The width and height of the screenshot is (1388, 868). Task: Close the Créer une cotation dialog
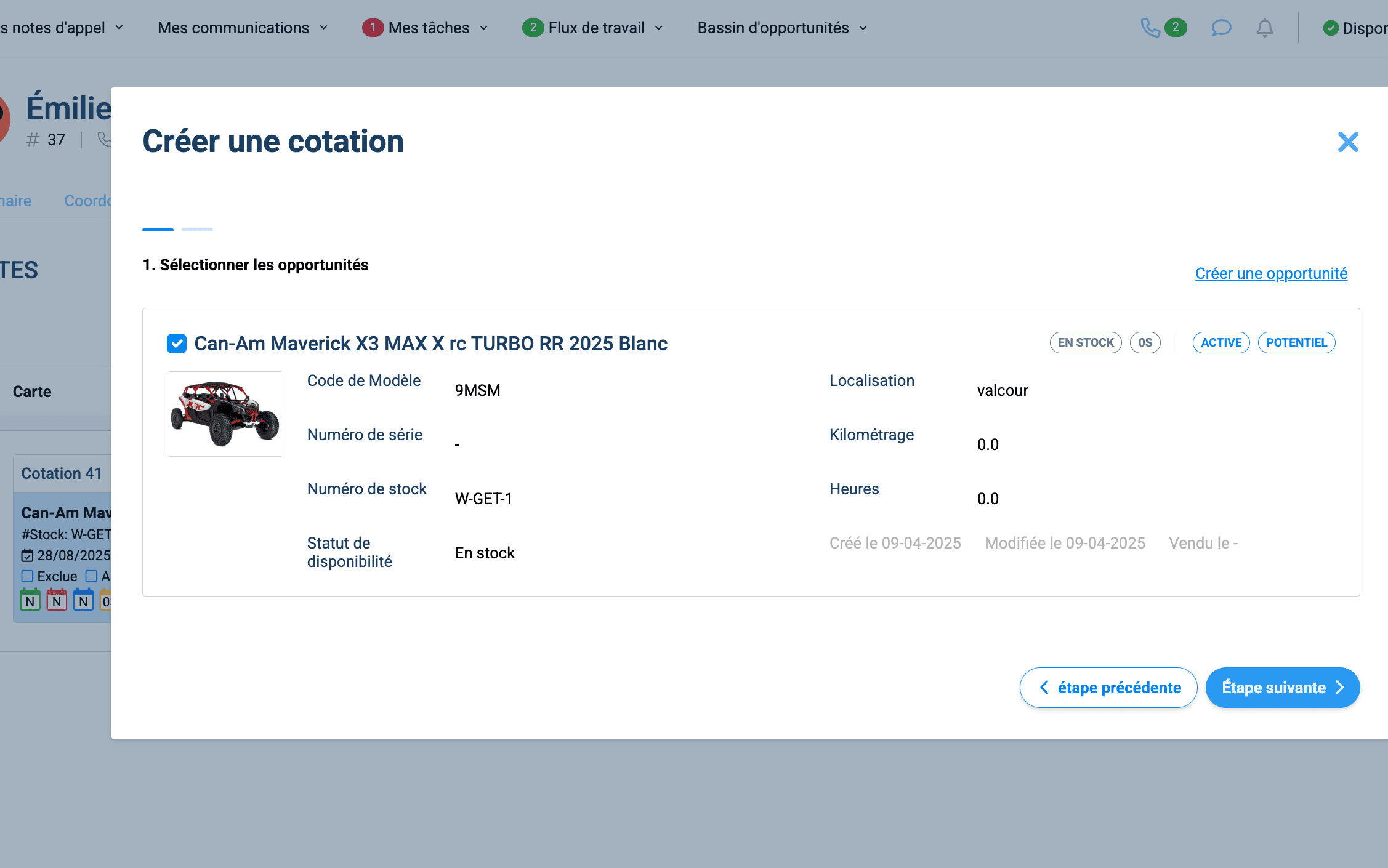pos(1348,142)
